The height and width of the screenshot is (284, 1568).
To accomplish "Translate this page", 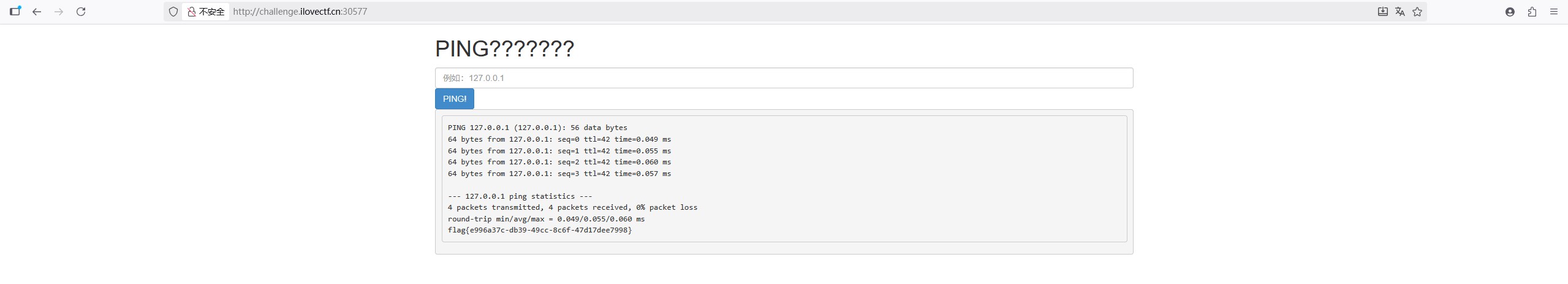I will pos(1399,12).
